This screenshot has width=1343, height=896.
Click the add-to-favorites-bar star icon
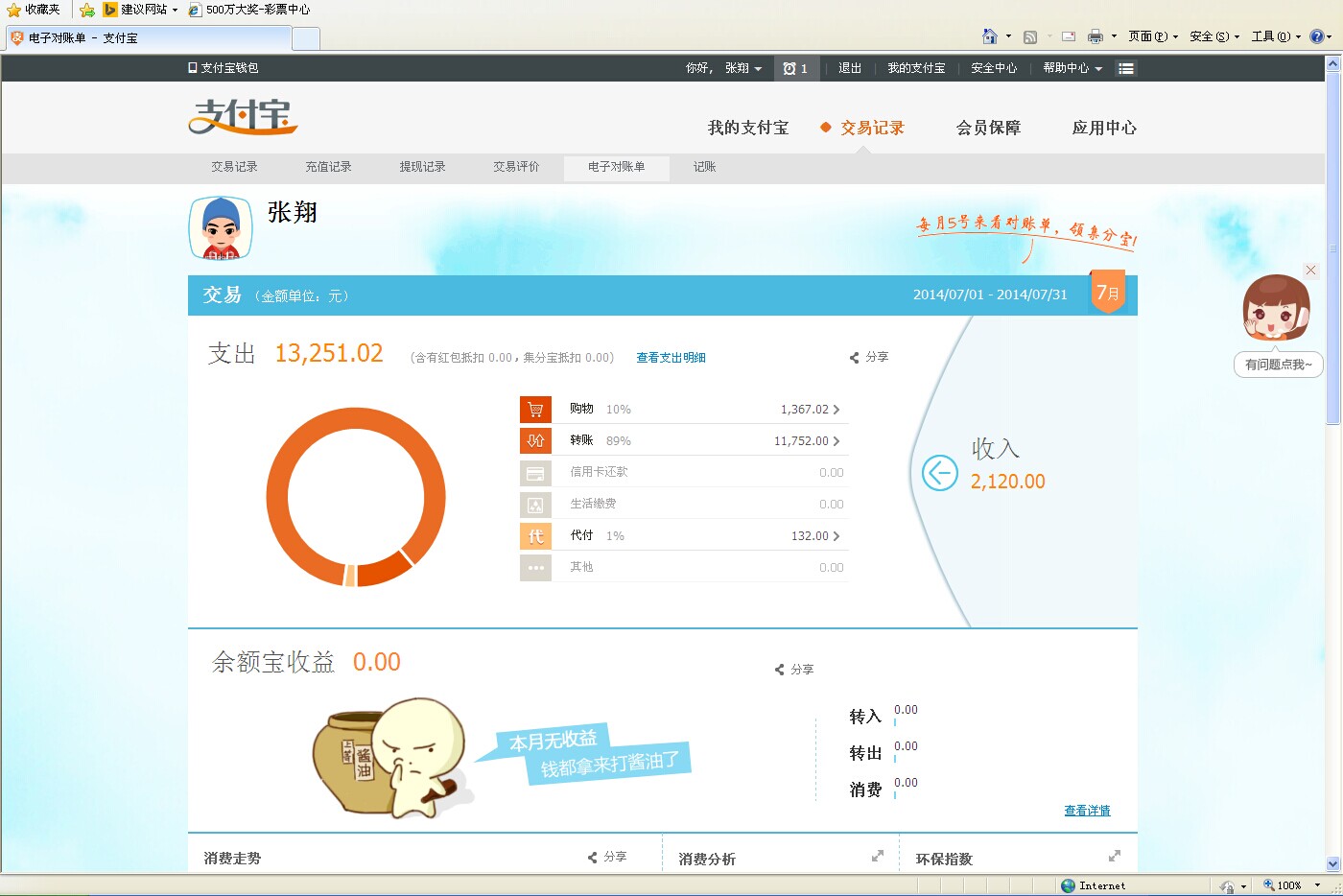pos(87,10)
